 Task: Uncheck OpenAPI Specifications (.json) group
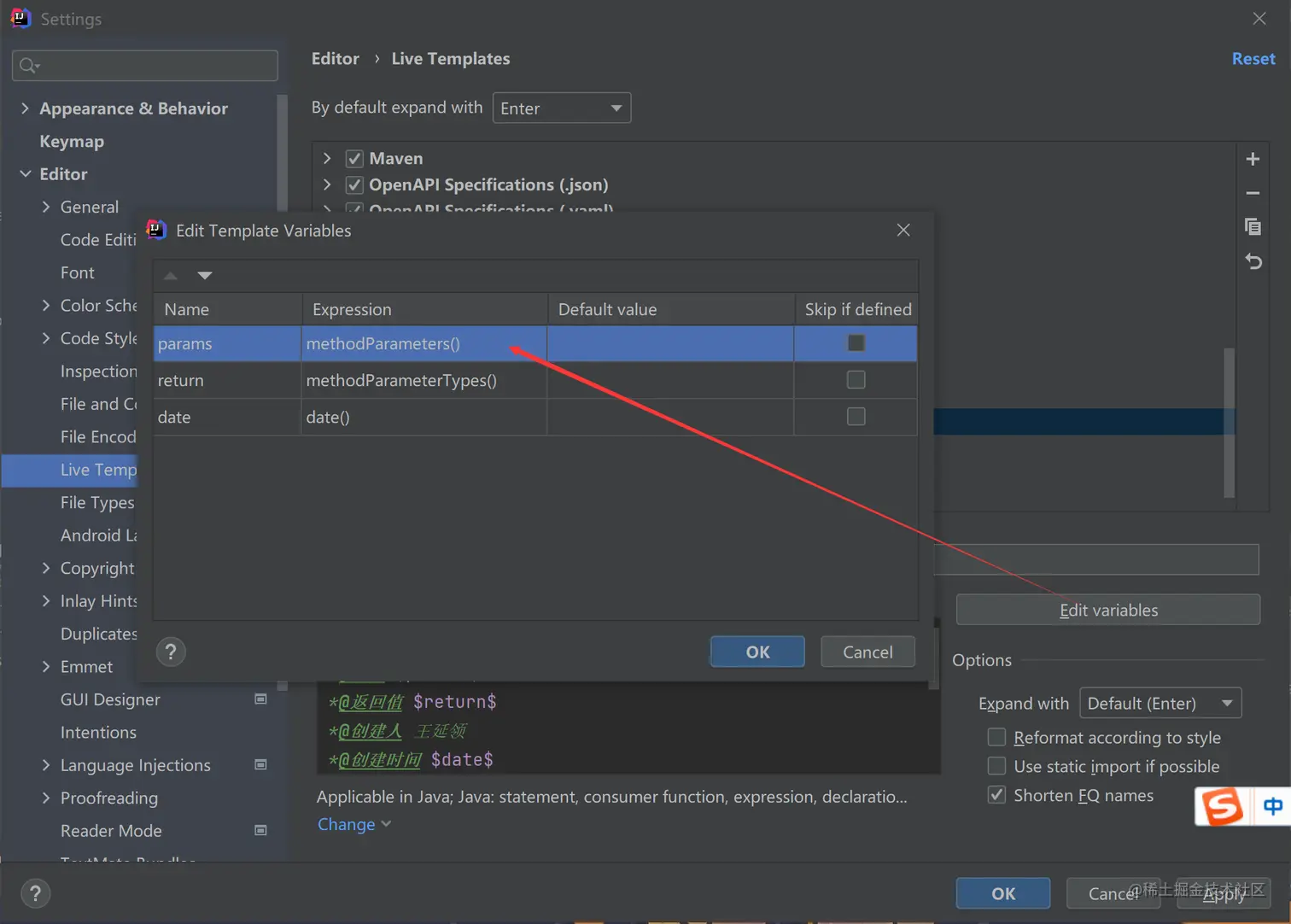point(354,185)
